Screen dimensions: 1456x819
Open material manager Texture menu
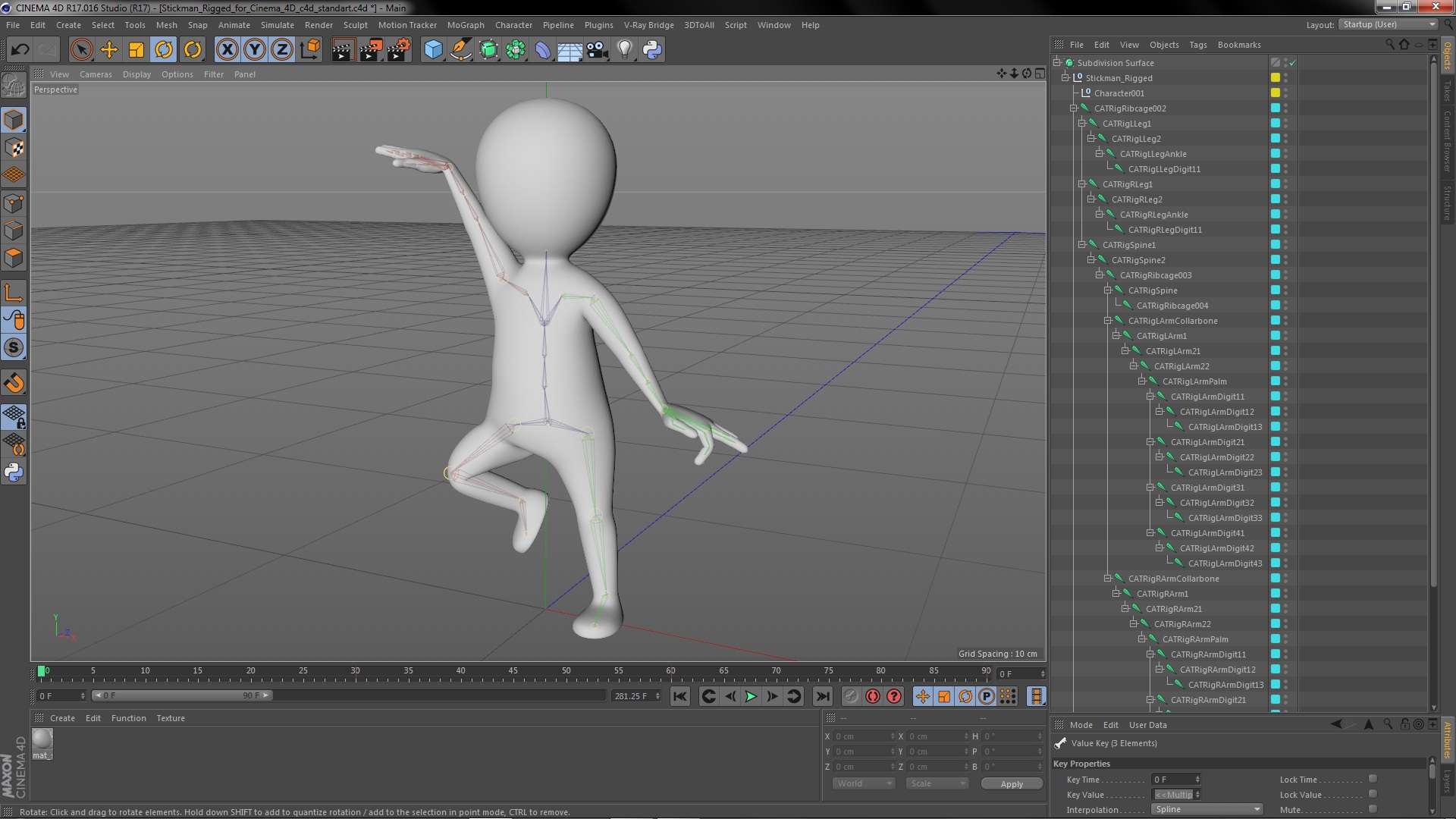[x=171, y=718]
